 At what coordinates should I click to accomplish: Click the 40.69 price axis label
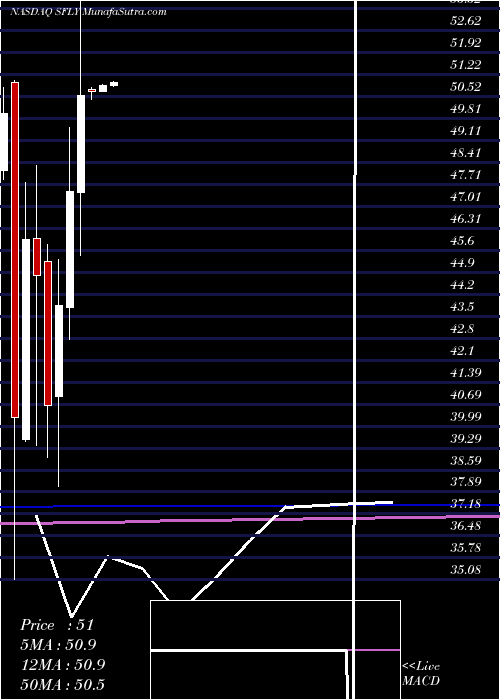(466, 395)
